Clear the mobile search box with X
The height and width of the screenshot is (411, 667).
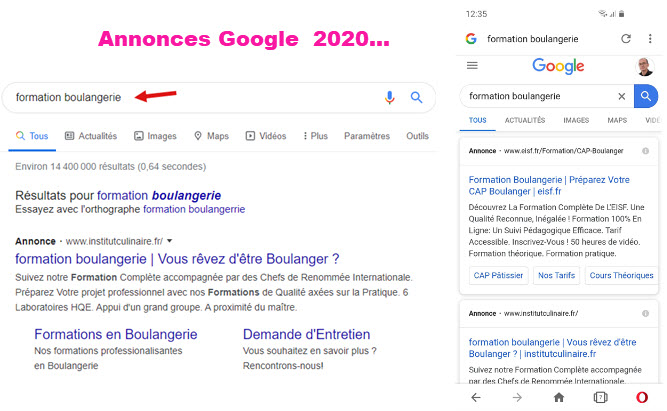tap(621, 96)
